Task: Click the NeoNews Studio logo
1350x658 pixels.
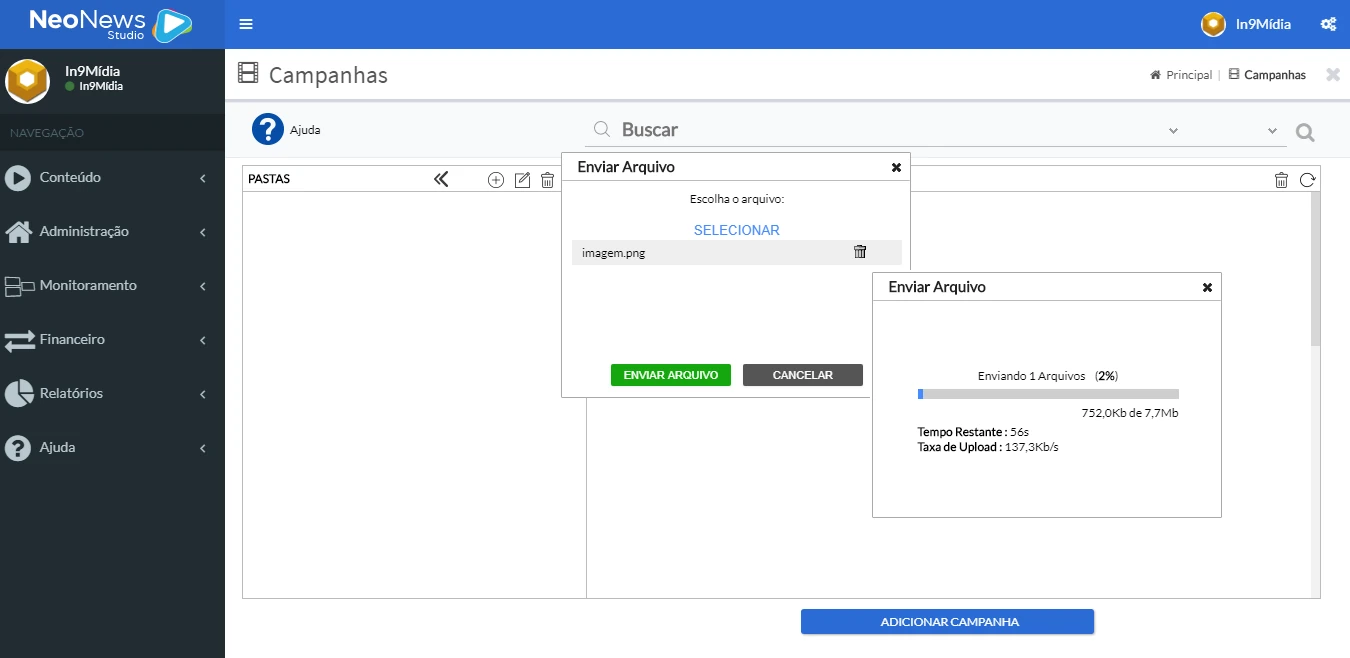Action: pyautogui.click(x=110, y=24)
